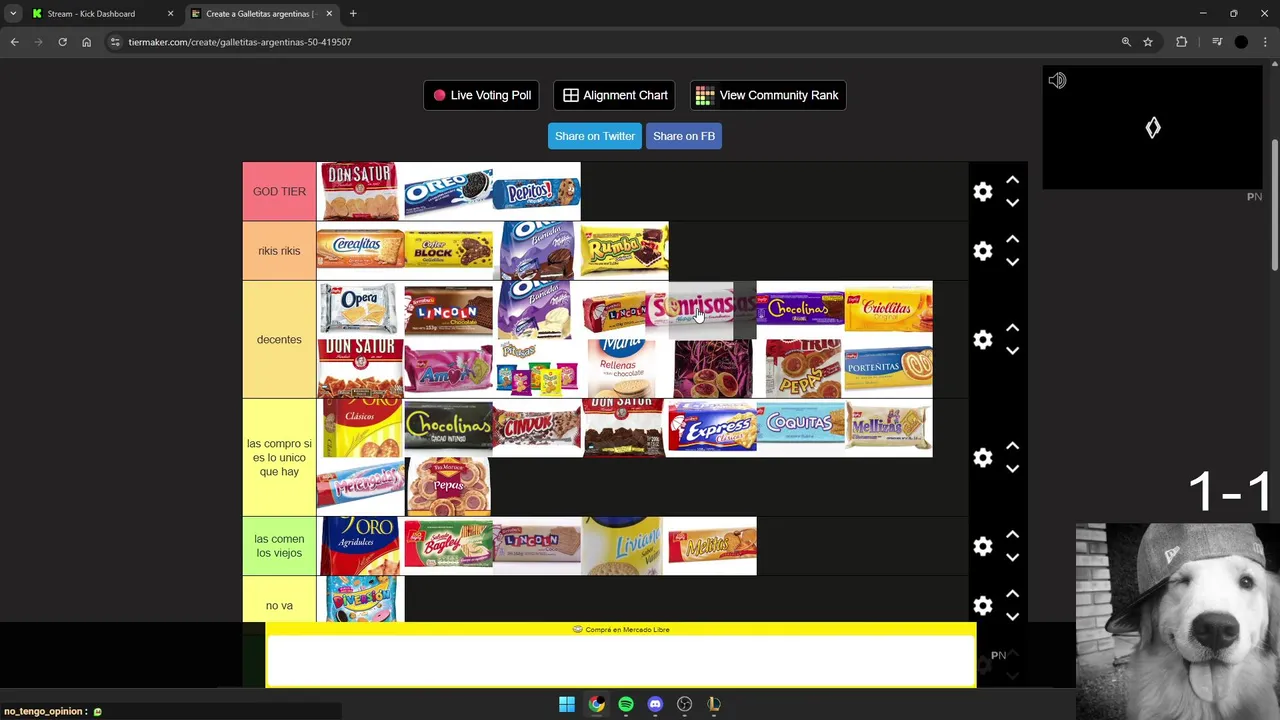Image resolution: width=1280 pixels, height=720 pixels.
Task: Close the Kick Dashboard tab
Action: pos(170,14)
